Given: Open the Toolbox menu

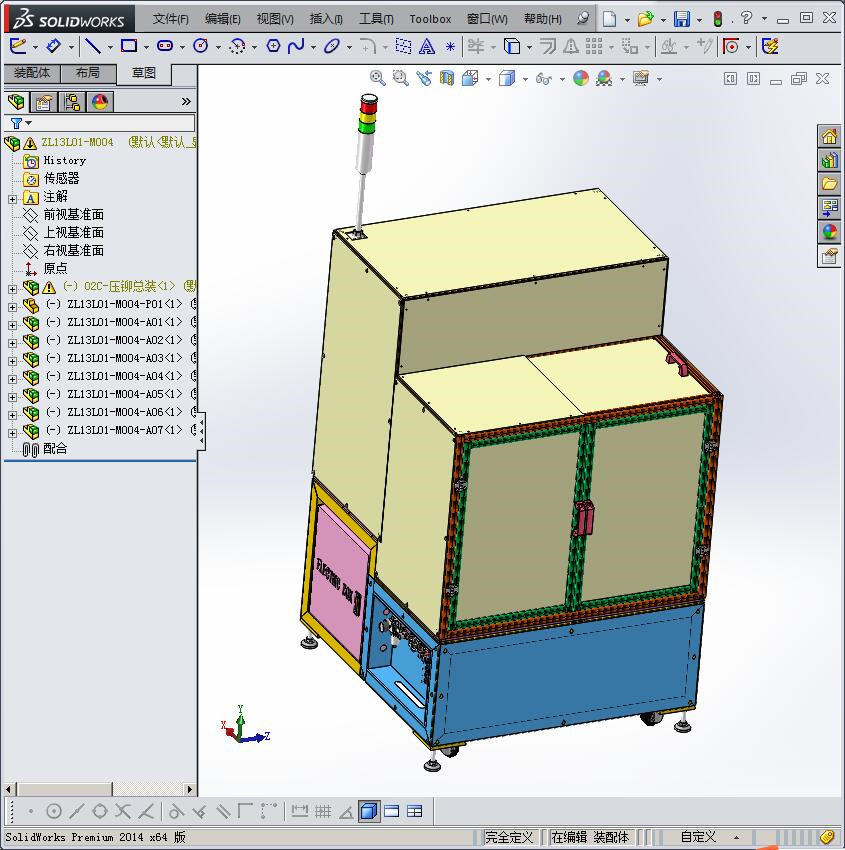Looking at the screenshot, I should point(430,19).
